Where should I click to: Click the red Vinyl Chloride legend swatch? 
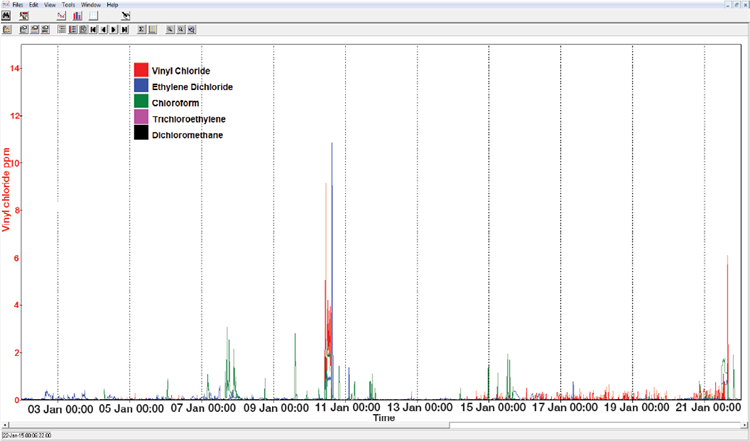[x=141, y=70]
